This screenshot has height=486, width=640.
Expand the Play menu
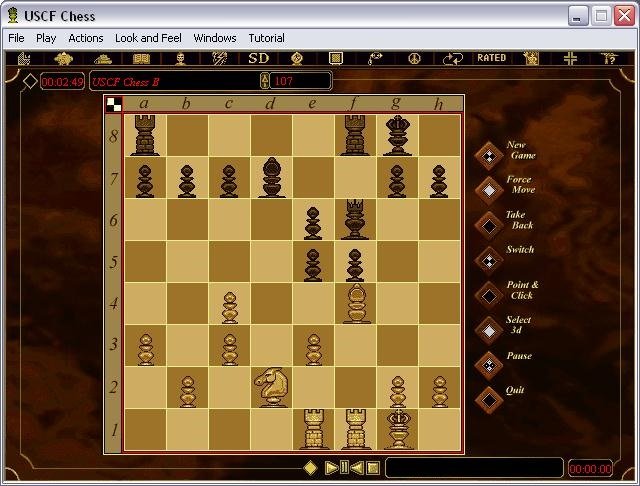46,38
